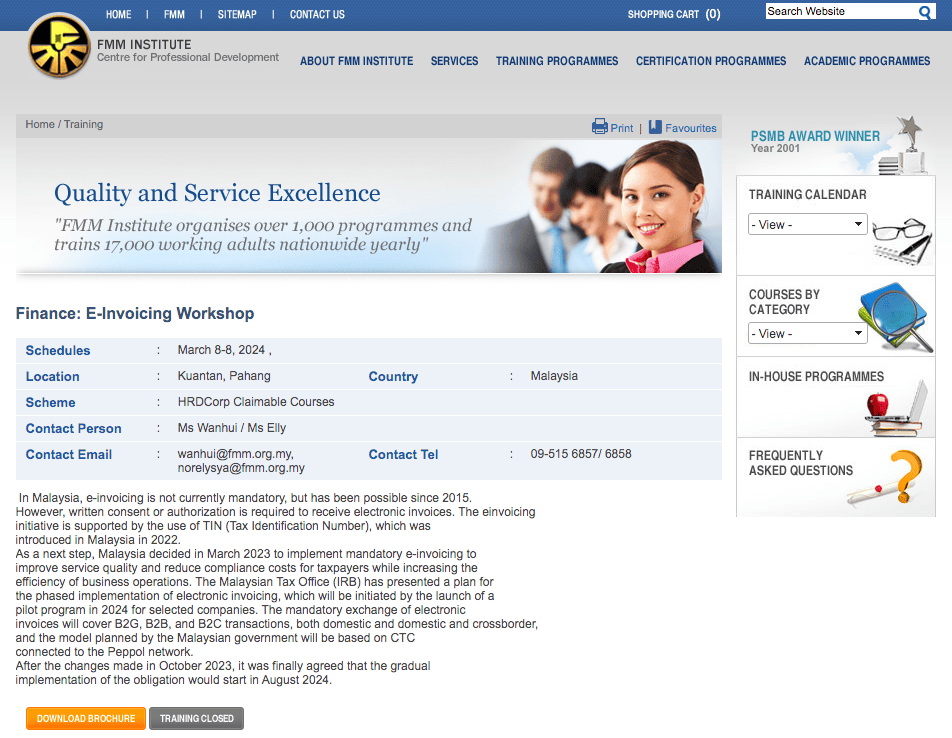952x738 pixels.
Task: Click the printer icon
Action: coord(600,126)
